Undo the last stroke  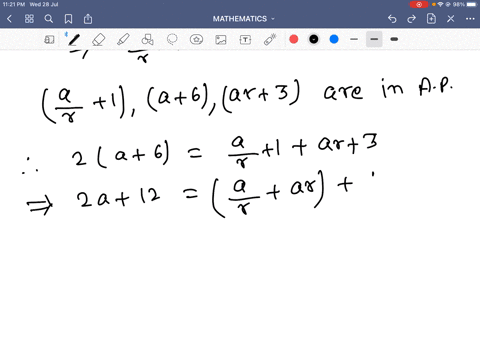392,19
